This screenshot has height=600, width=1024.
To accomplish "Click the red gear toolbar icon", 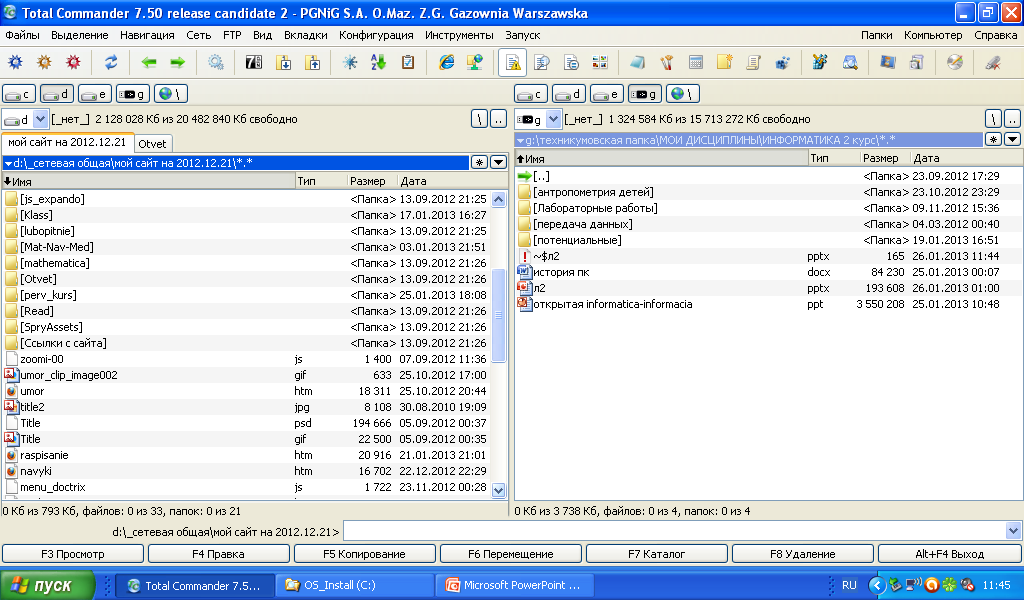I will [73, 63].
